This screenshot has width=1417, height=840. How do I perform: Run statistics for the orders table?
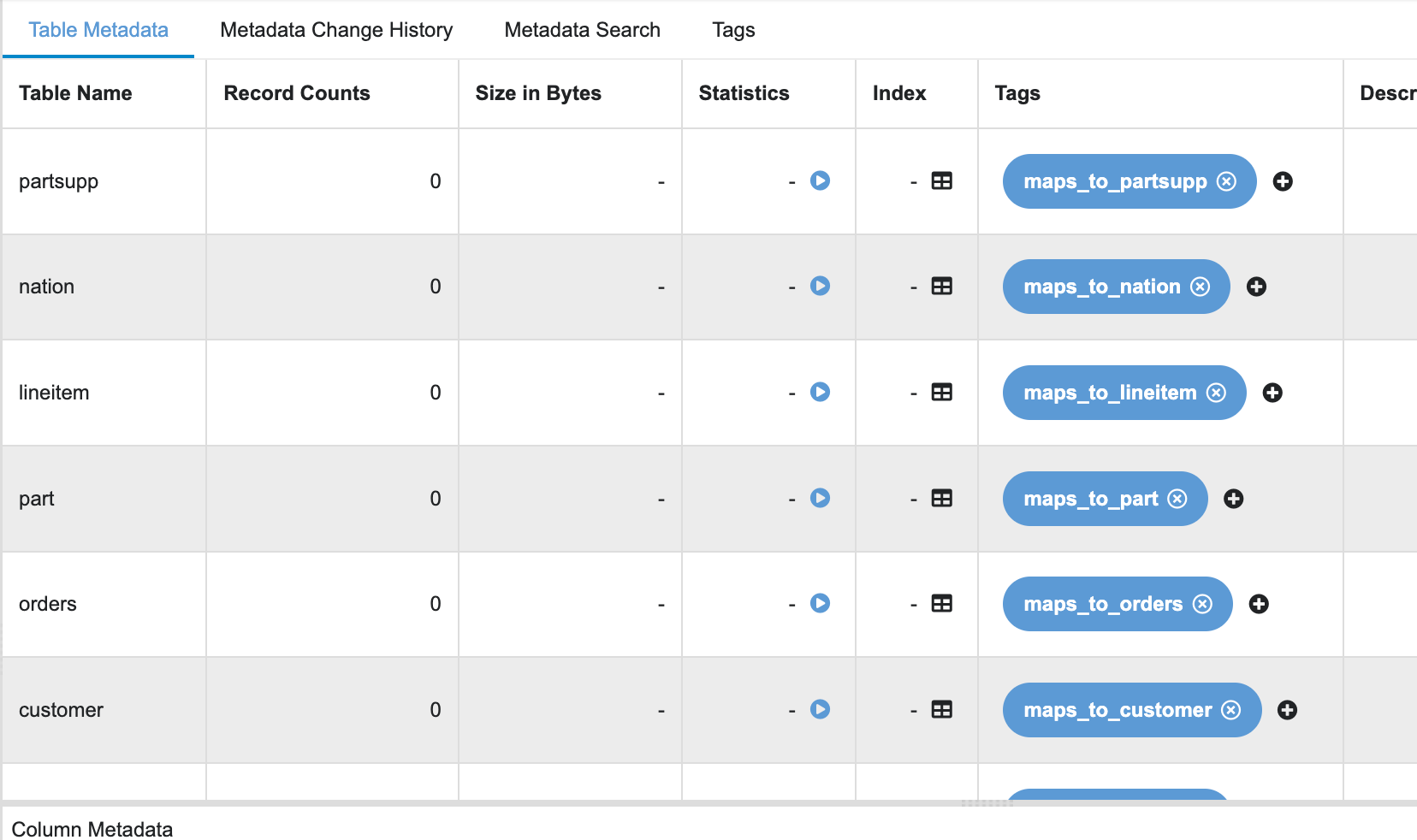pyautogui.click(x=820, y=603)
